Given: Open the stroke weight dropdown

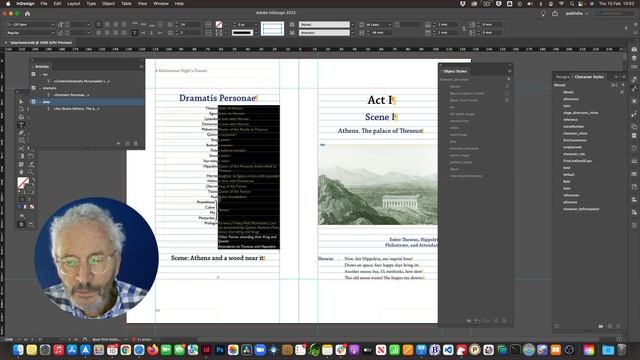Looking at the screenshot, I should pyautogui.click(x=256, y=24).
